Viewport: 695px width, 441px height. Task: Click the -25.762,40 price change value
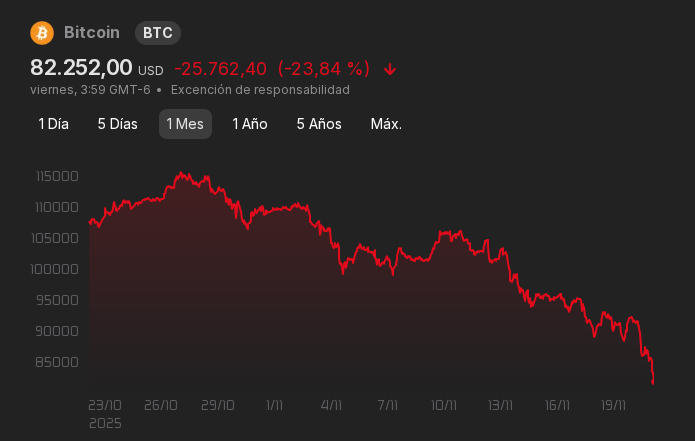(220, 69)
